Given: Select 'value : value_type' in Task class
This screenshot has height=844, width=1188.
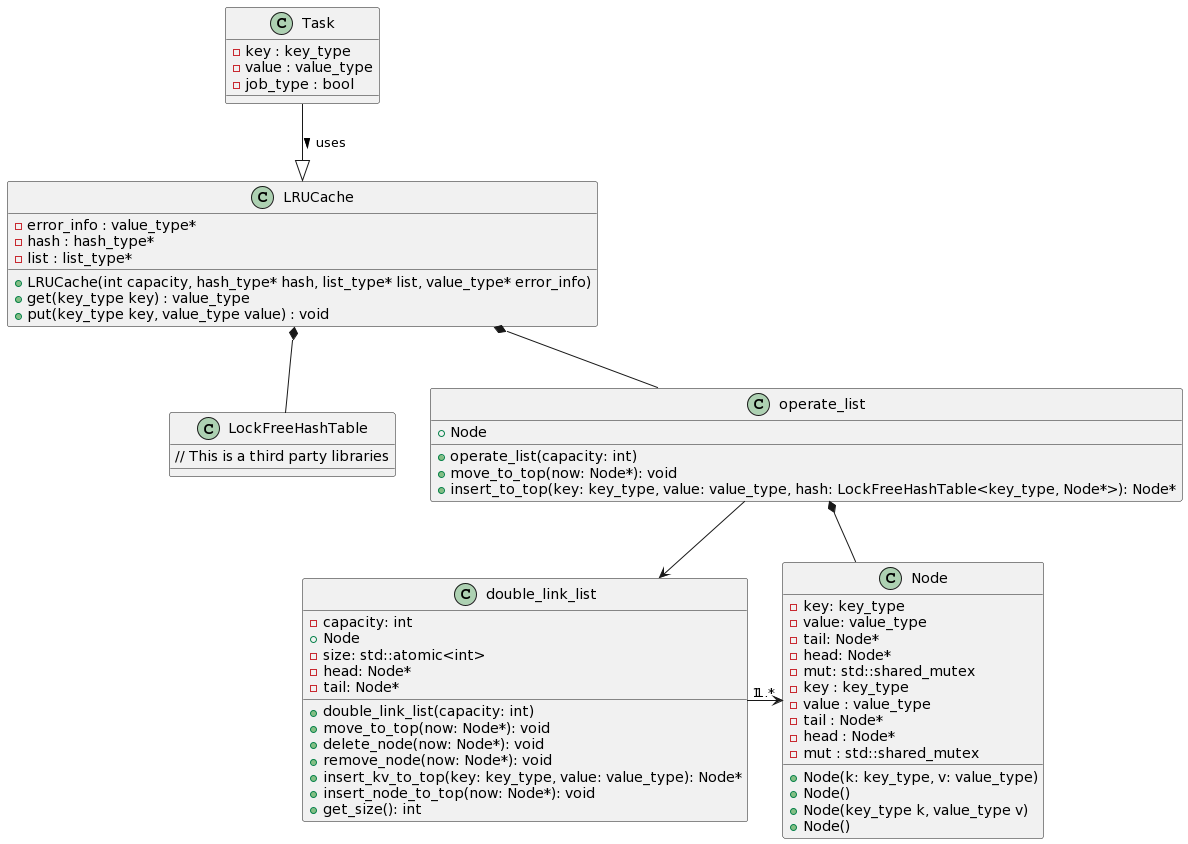Looking at the screenshot, I should click(x=309, y=67).
